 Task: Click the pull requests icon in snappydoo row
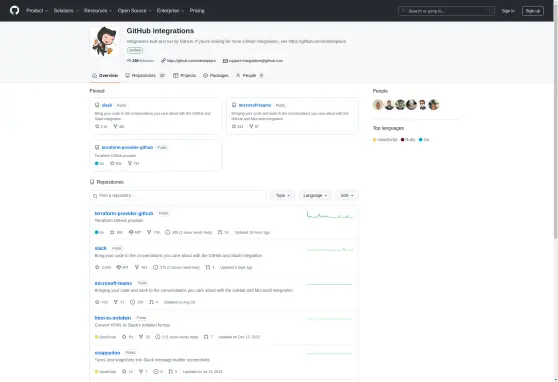click(170, 371)
